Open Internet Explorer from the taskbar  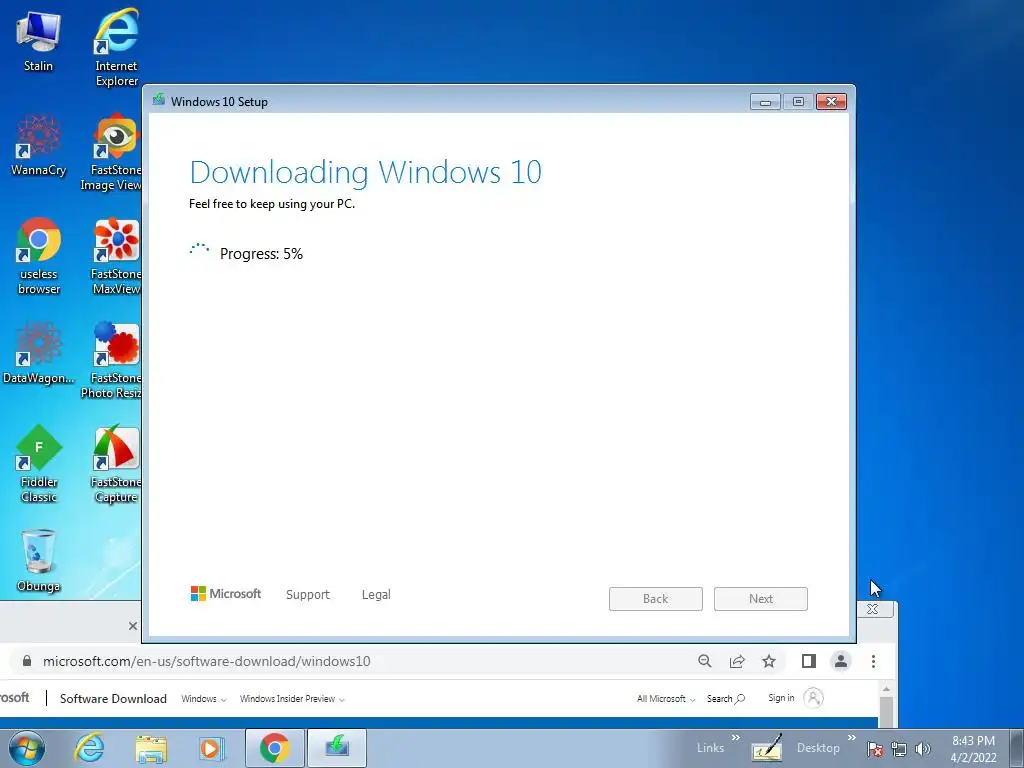pyautogui.click(x=89, y=748)
